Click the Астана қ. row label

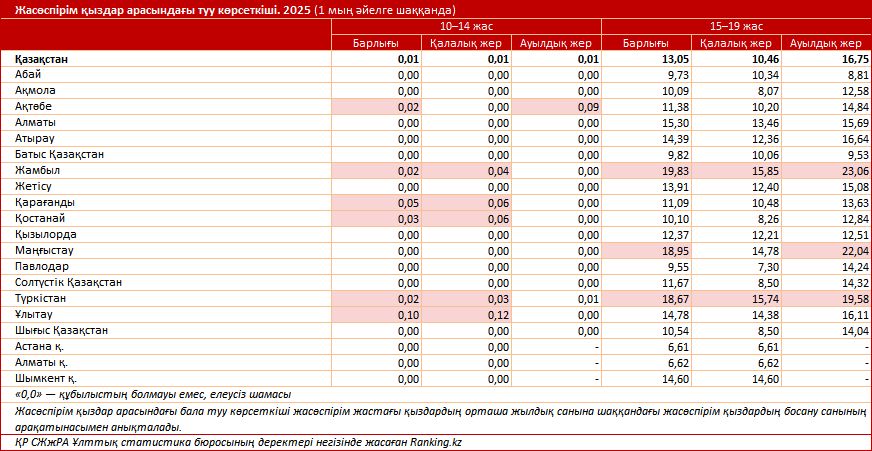click(42, 347)
